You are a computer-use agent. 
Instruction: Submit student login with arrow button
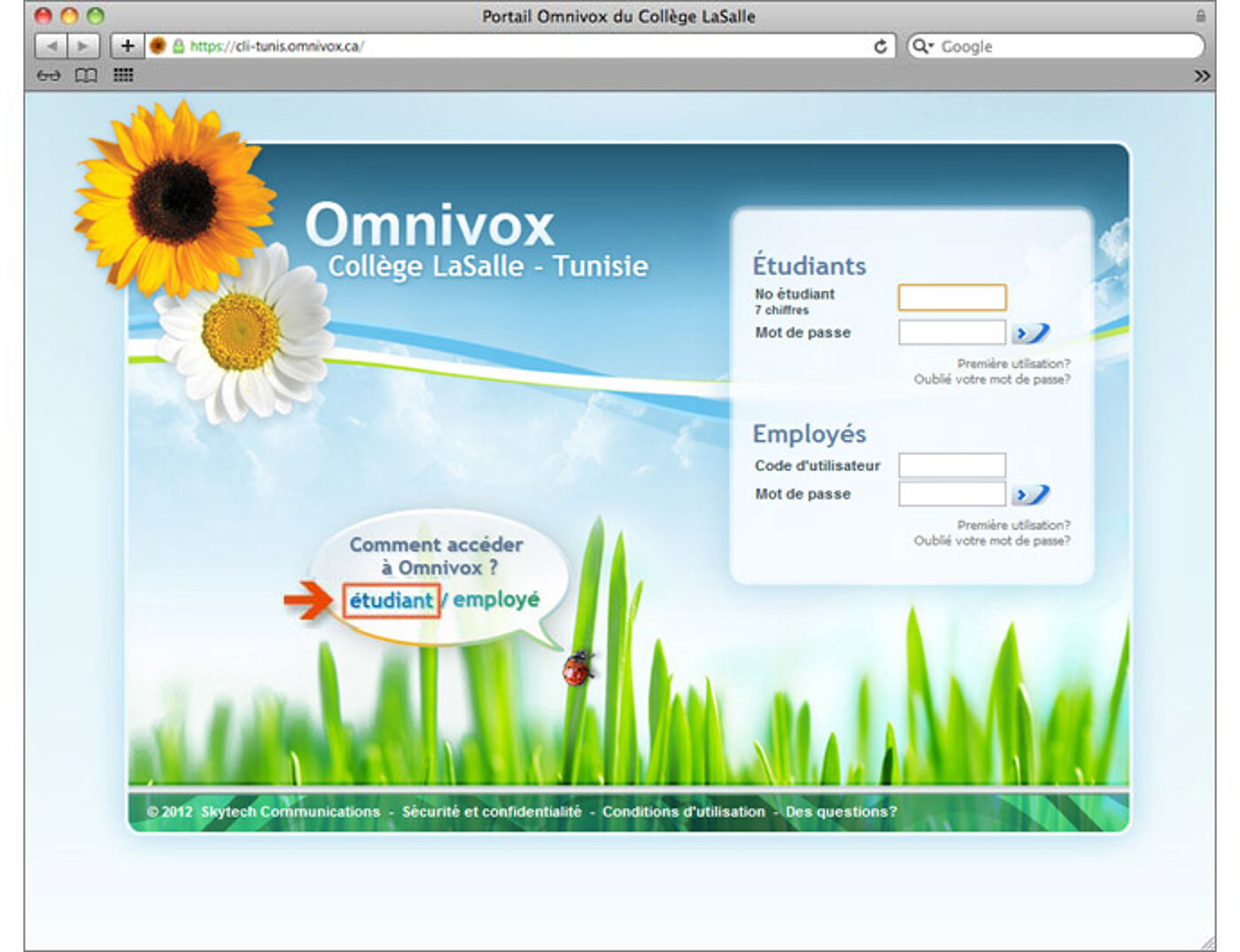(x=1031, y=333)
